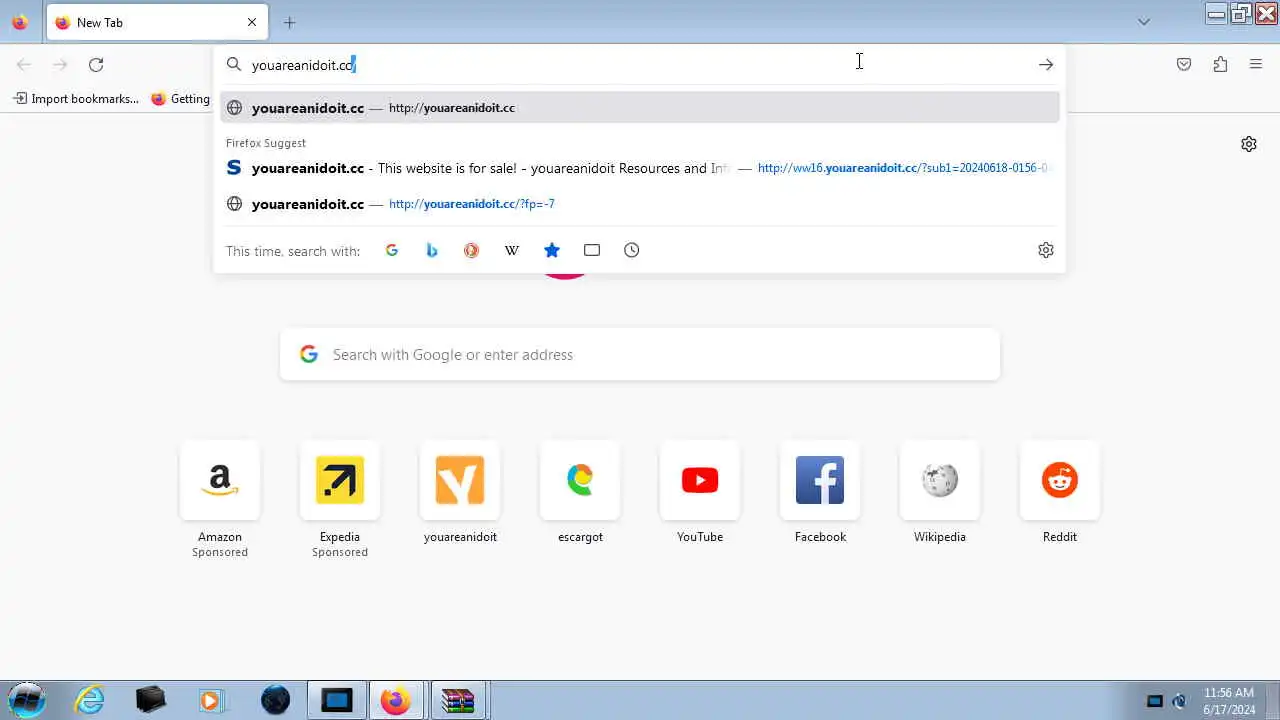Select the suggestion ending in ?fp=-7
The image size is (1280, 720).
(x=640, y=204)
